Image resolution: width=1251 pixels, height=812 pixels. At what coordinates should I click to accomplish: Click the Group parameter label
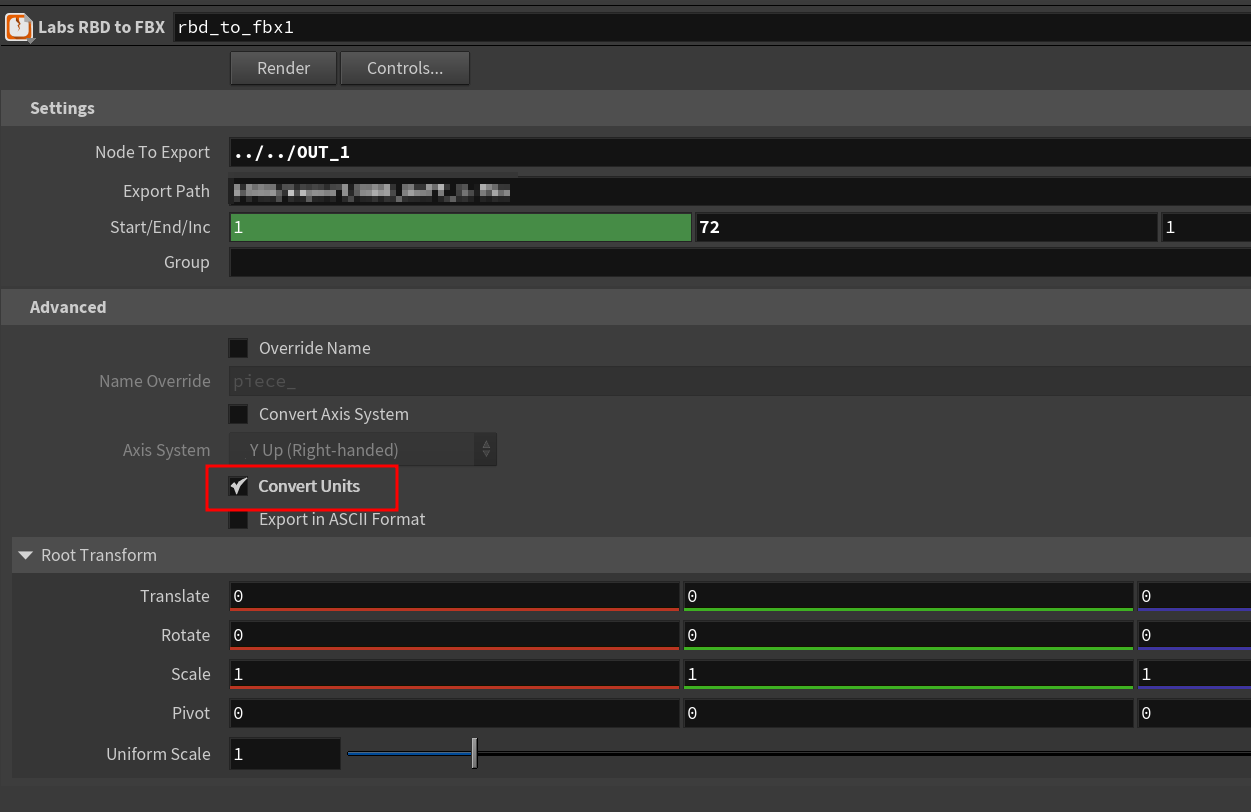[x=187, y=262]
